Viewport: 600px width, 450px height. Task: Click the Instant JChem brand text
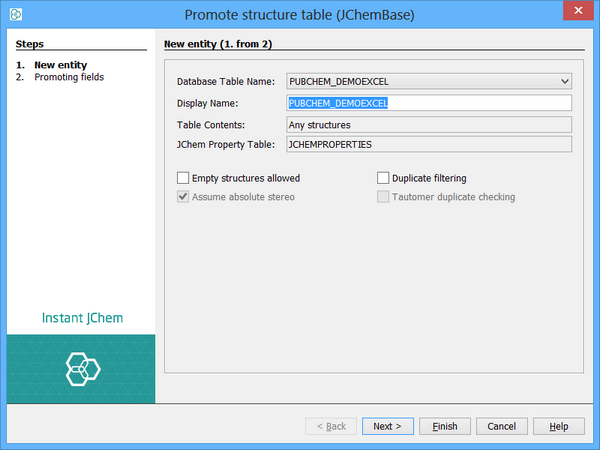point(82,318)
